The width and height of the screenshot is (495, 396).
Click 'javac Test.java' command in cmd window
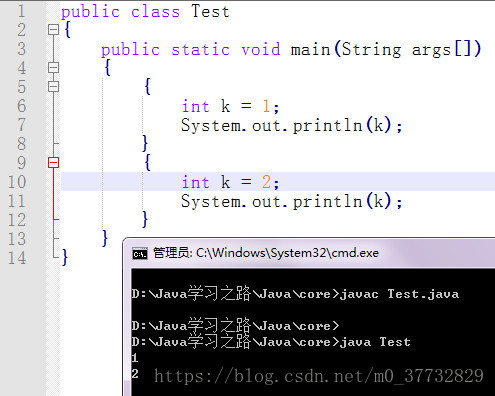click(x=399, y=294)
